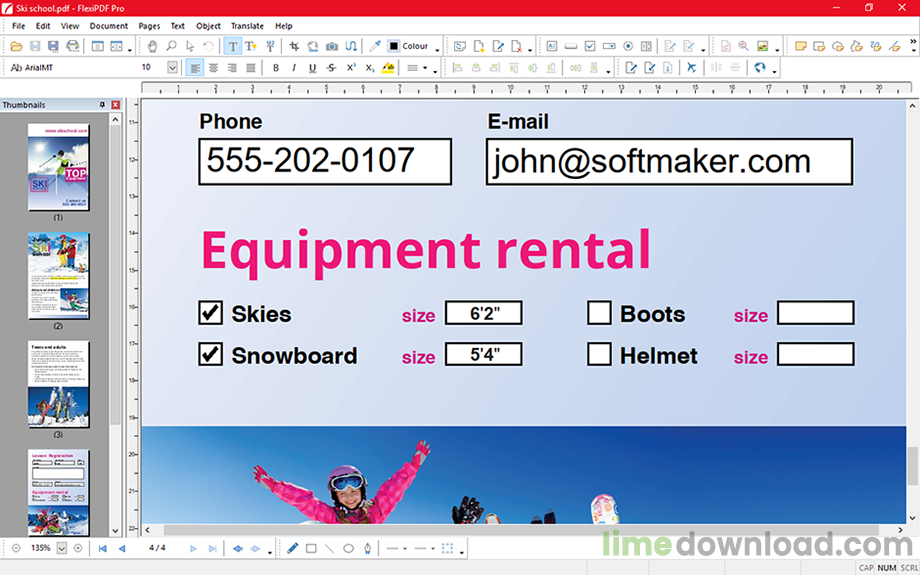Select the Hand pan tool

tap(153, 46)
